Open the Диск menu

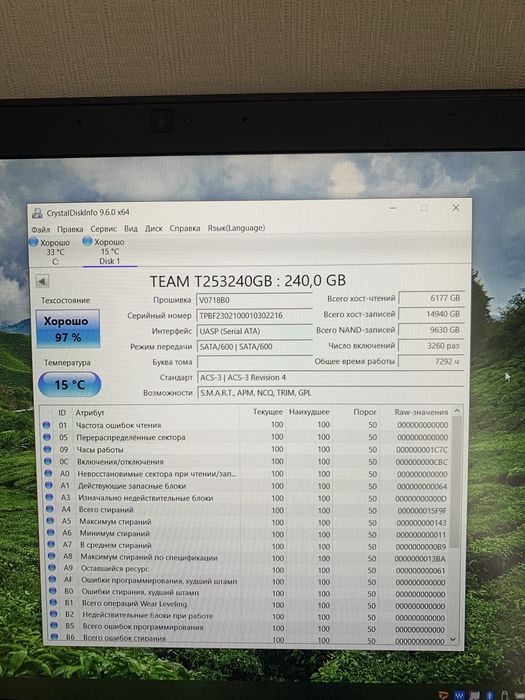(154, 228)
